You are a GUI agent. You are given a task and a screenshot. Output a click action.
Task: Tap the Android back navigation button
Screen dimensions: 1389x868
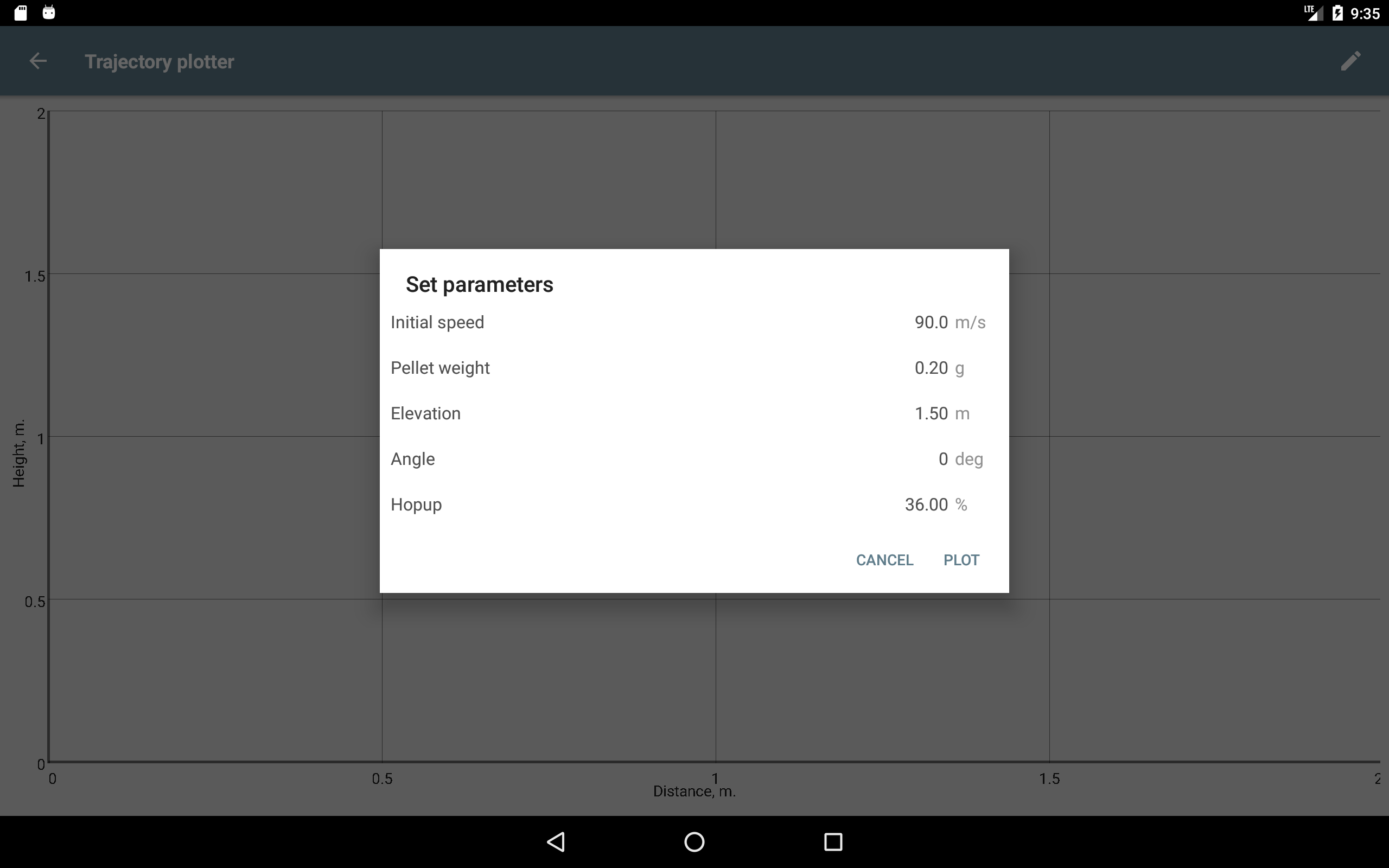point(556,841)
